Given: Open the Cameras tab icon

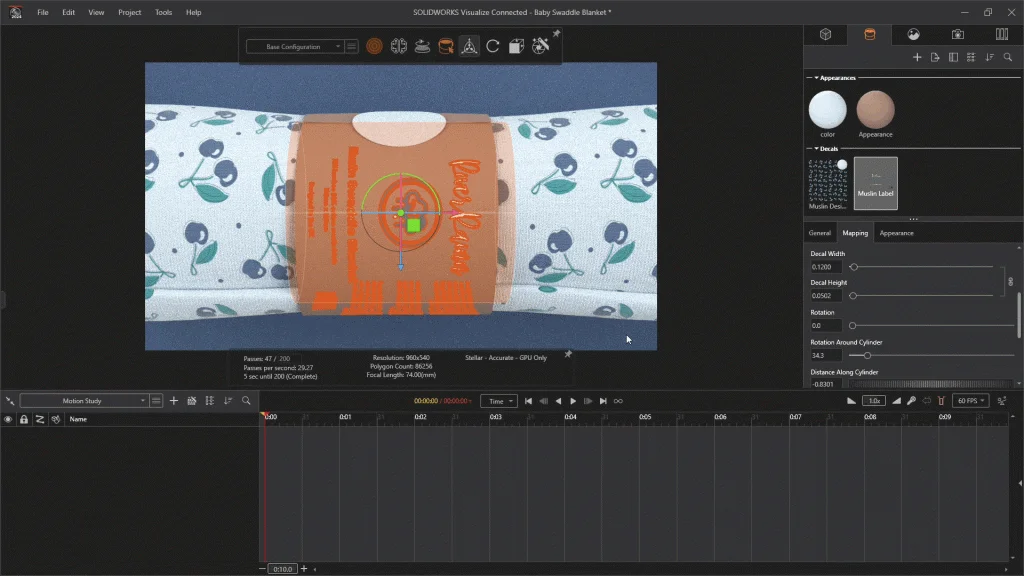Looking at the screenshot, I should tap(958, 34).
